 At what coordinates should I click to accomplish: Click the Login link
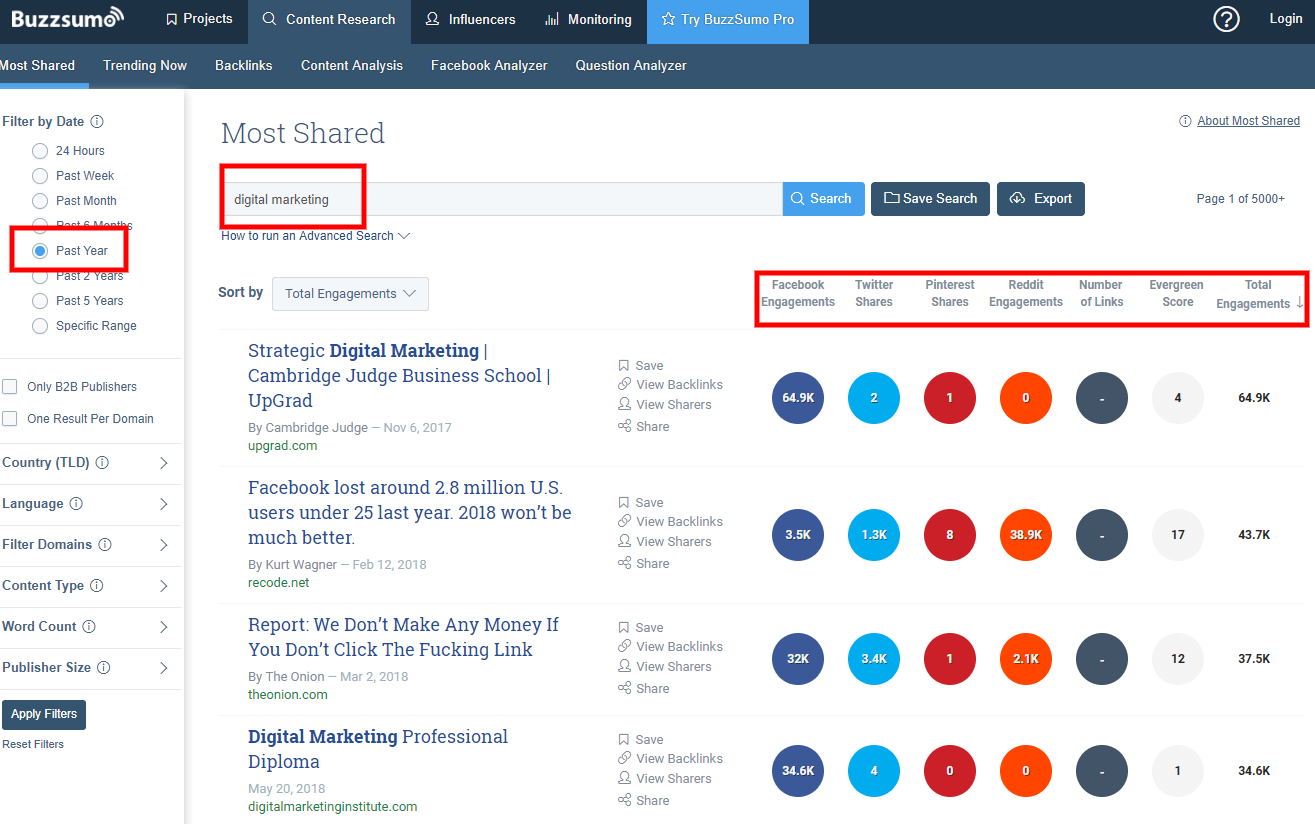click(x=1286, y=19)
